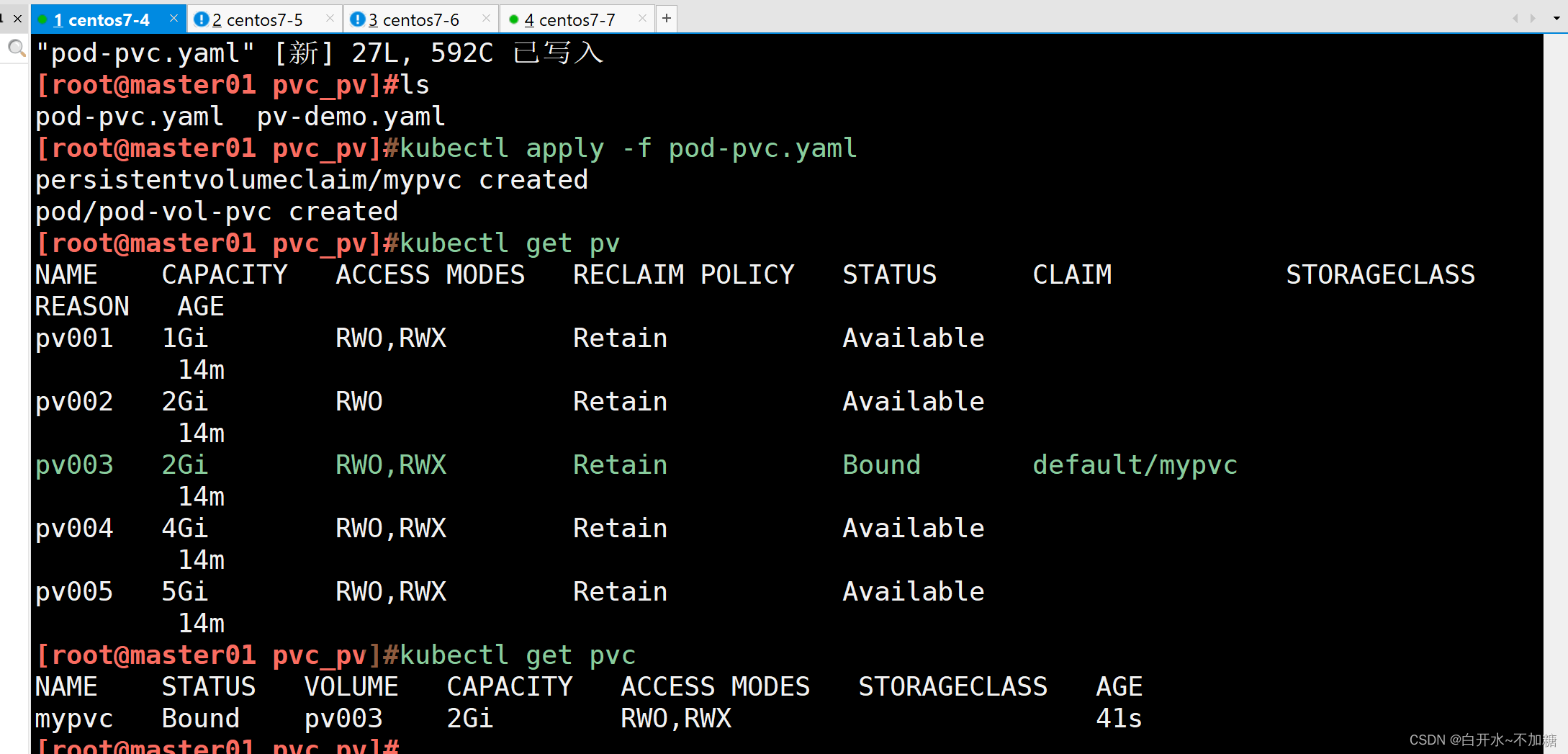
Task: Close the centos7-5 tab
Action: click(x=330, y=19)
